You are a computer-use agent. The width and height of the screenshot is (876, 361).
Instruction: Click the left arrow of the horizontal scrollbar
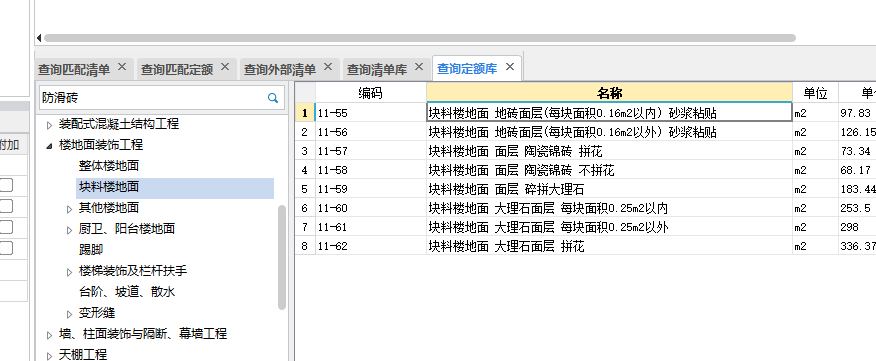pyautogui.click(x=39, y=38)
